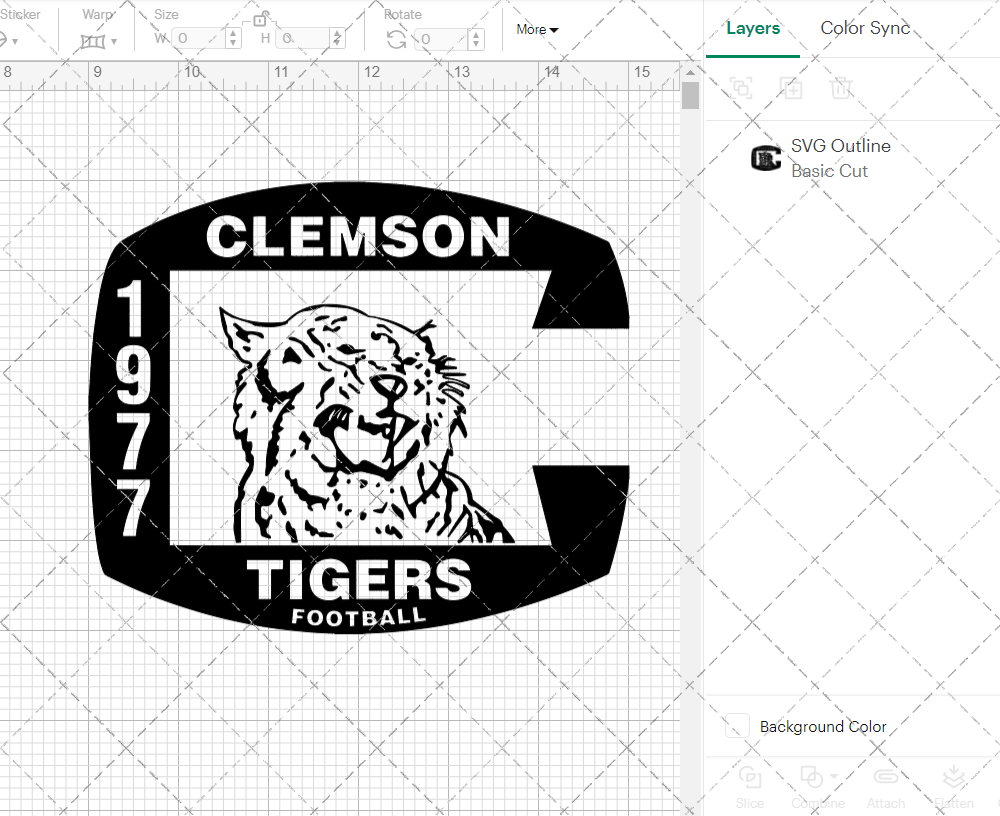Viewport: 1000px width, 816px height.
Task: Open the More dropdown
Action: point(536,30)
